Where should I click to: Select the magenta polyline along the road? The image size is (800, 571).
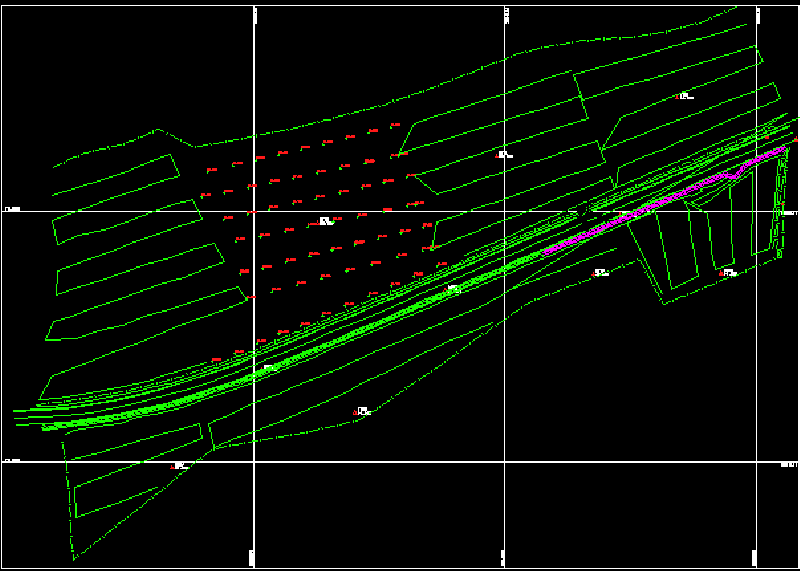tap(640, 212)
